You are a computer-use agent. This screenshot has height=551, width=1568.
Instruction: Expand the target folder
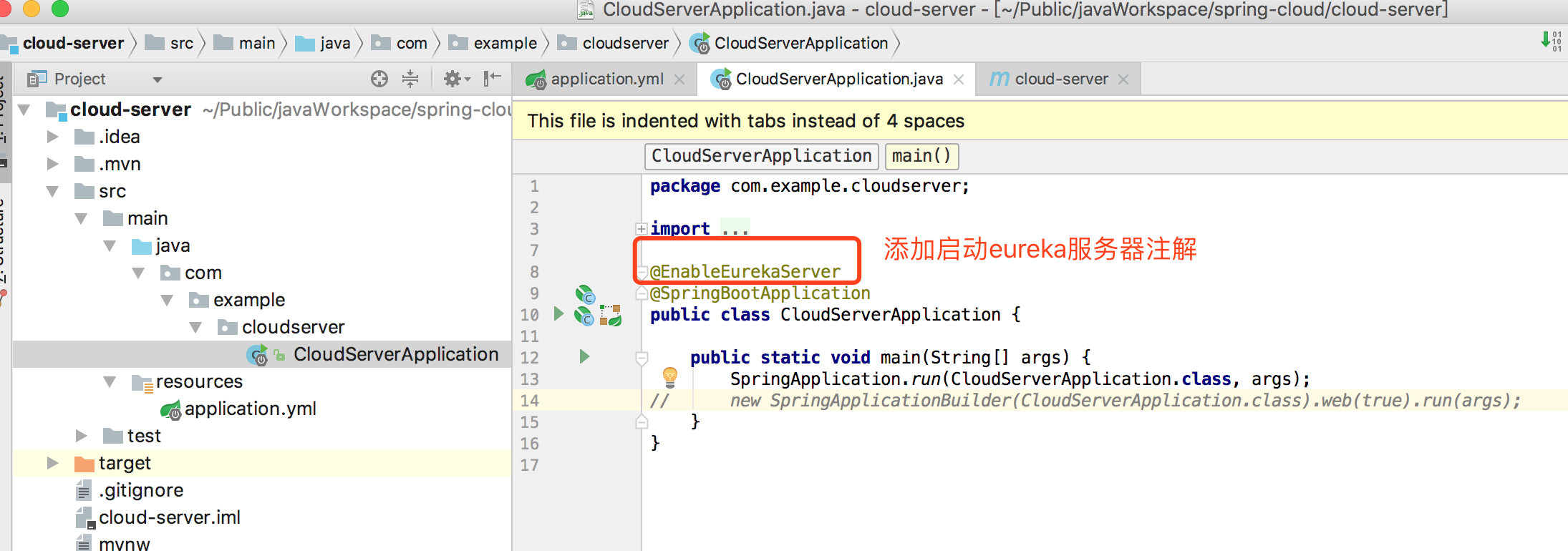pos(52,463)
